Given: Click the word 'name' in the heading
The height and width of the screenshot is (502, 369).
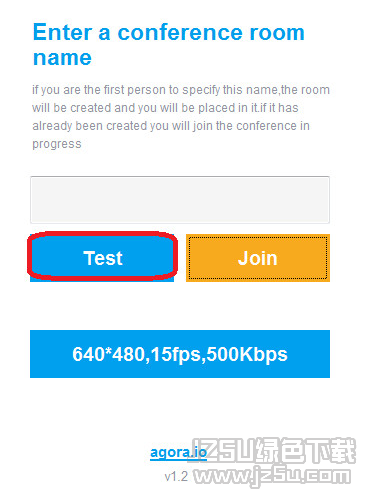Looking at the screenshot, I should 62,58.
